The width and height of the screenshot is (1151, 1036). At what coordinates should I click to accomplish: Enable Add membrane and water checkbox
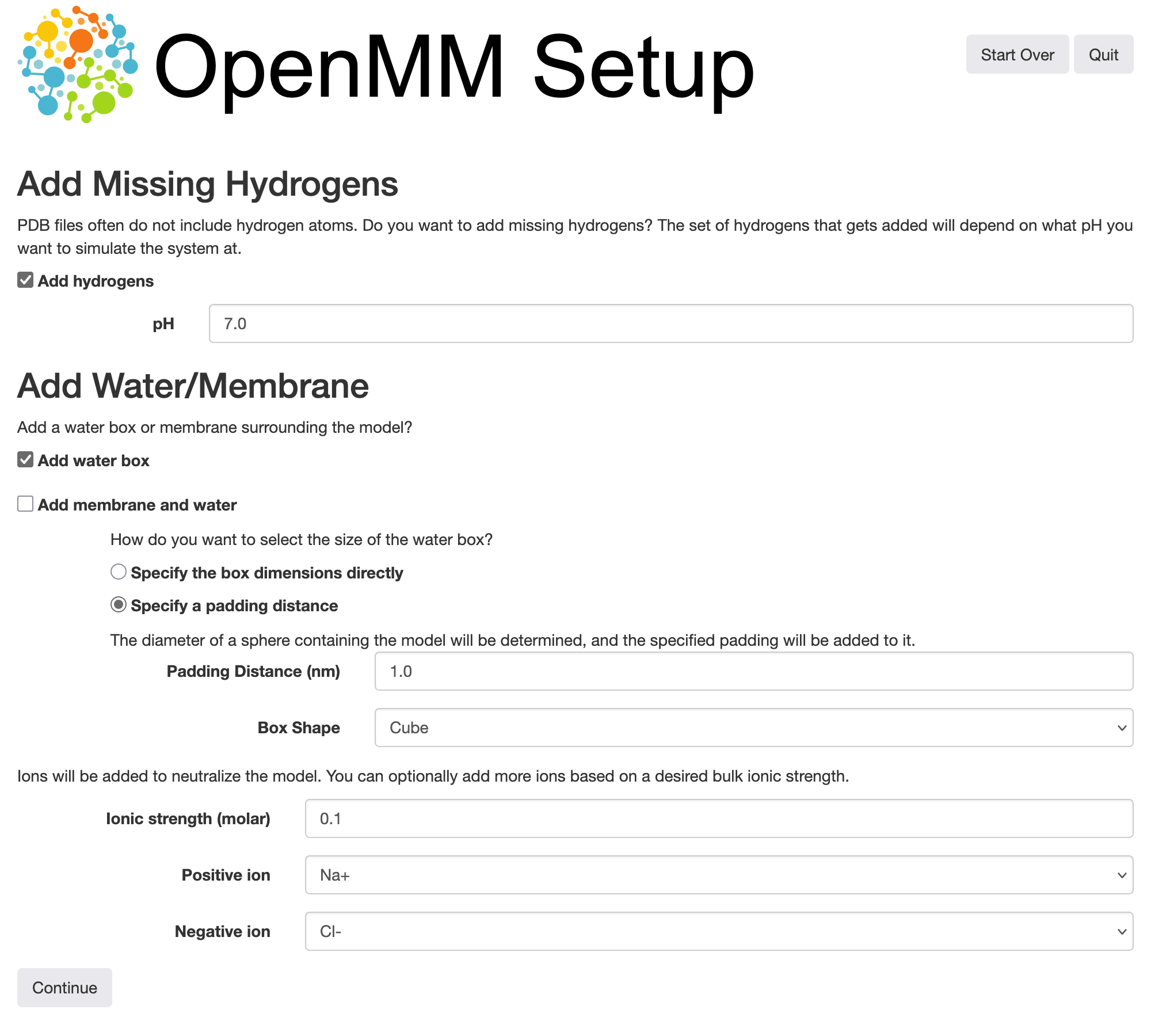click(x=25, y=504)
